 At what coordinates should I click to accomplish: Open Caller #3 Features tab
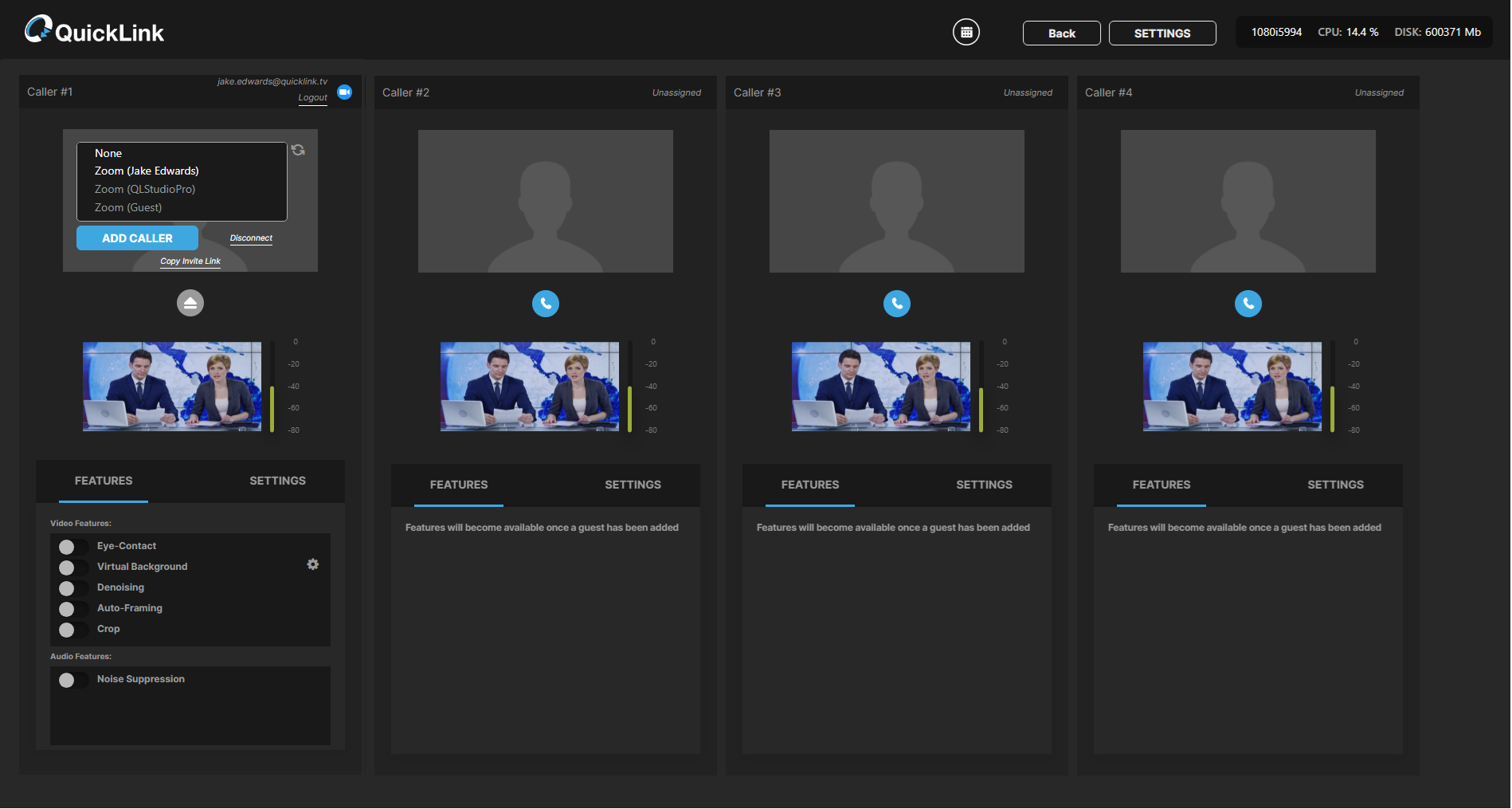point(810,485)
